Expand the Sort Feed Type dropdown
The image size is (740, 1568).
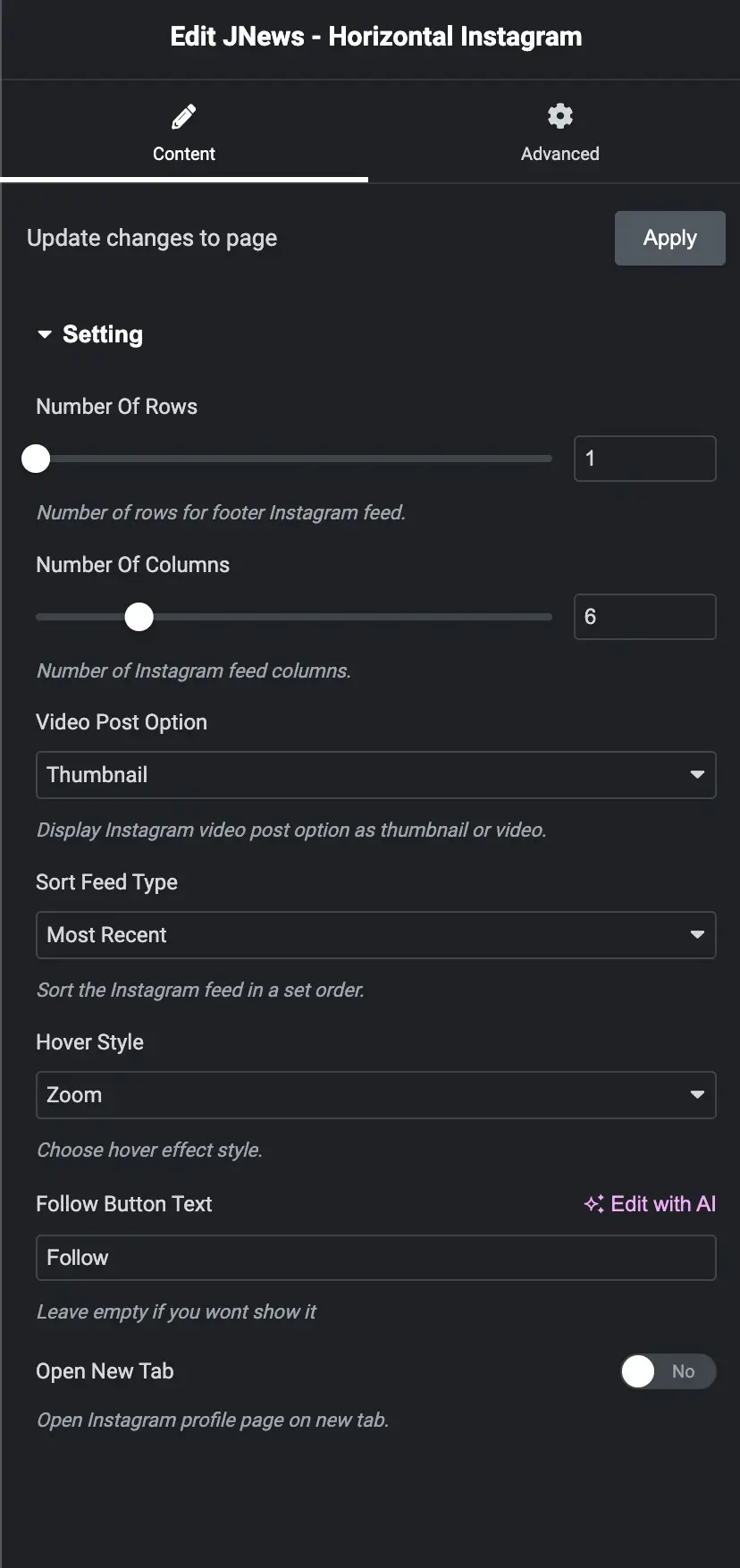(375, 935)
